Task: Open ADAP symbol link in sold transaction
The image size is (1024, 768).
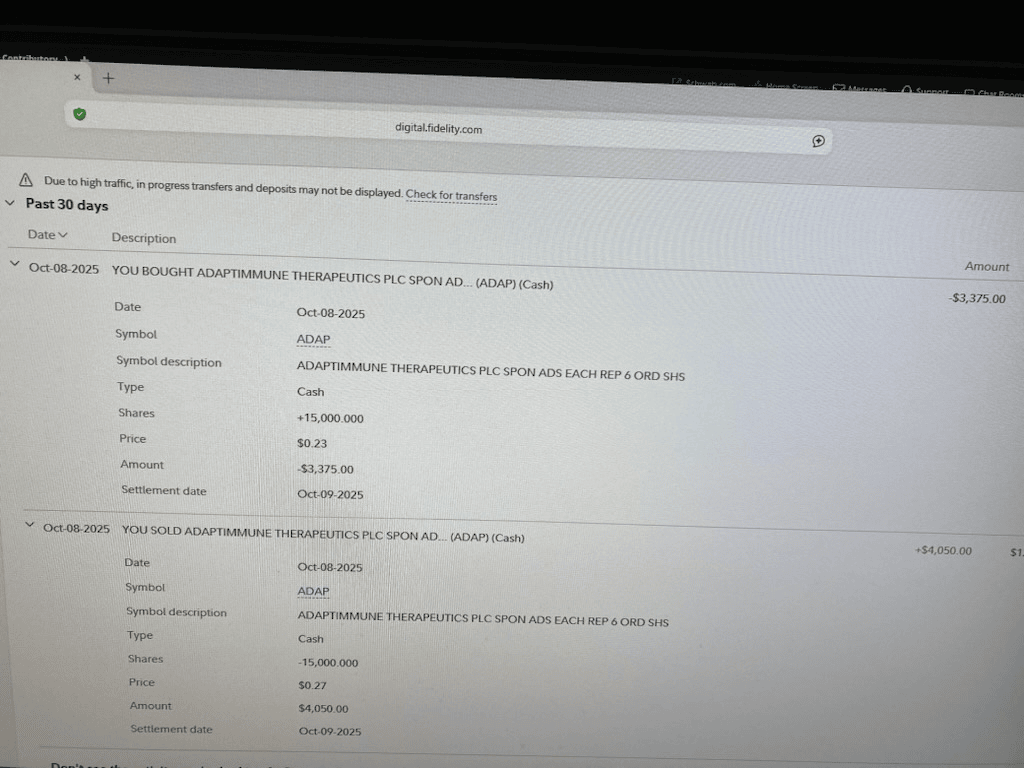Action: [313, 591]
